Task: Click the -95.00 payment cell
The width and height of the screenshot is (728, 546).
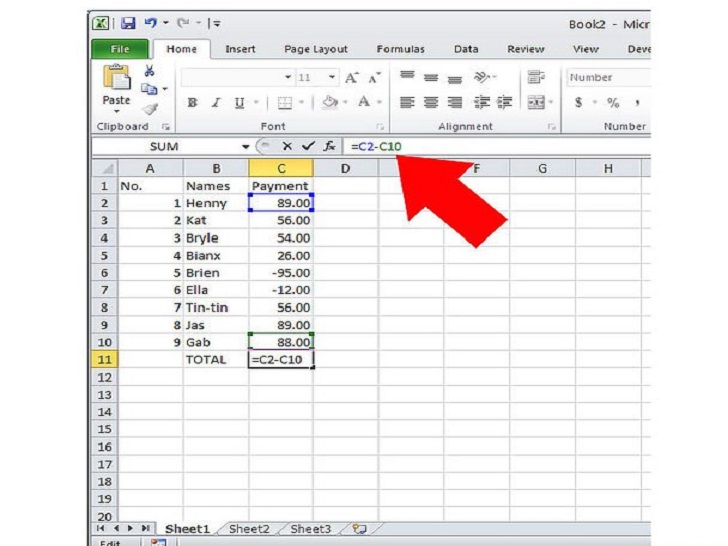Action: [281, 273]
